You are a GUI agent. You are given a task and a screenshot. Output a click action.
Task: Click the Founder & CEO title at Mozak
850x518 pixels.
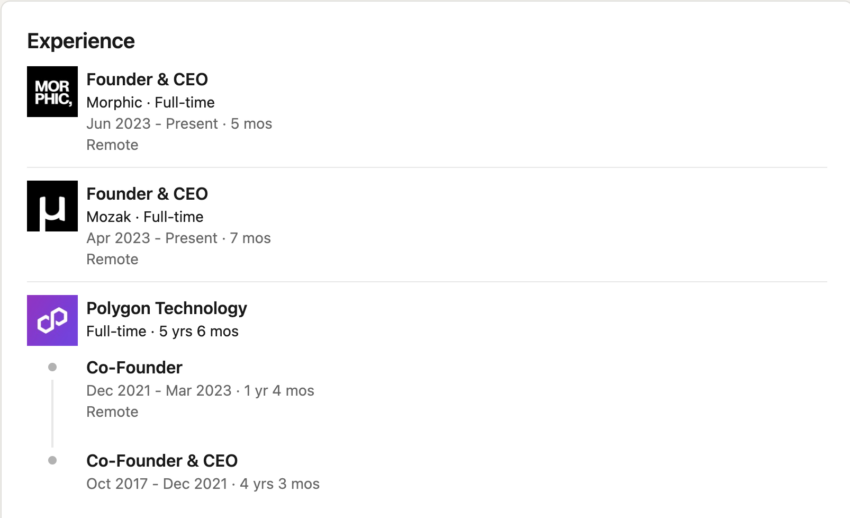pyautogui.click(x=147, y=194)
